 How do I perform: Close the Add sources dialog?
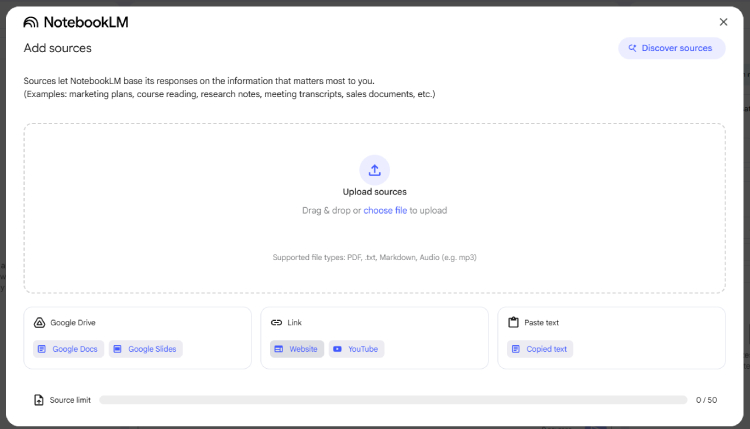(x=723, y=22)
